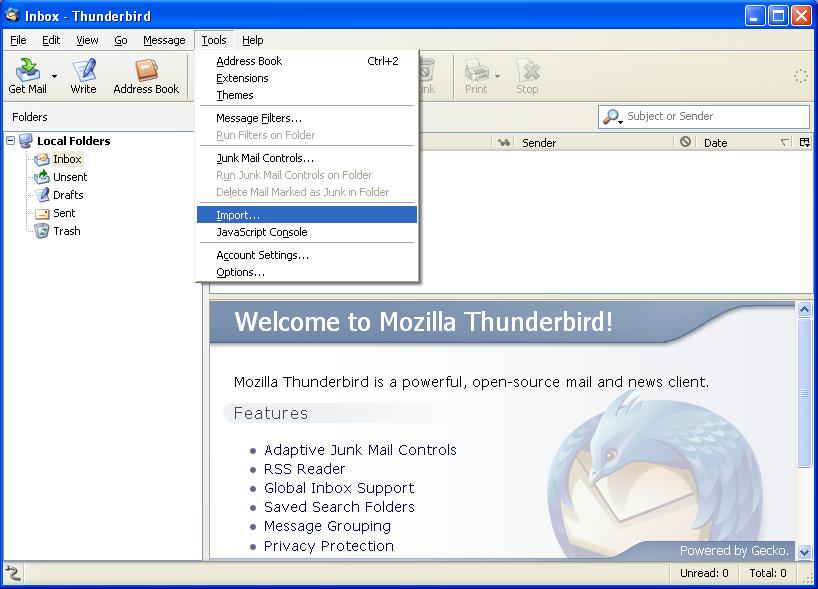Image resolution: width=818 pixels, height=589 pixels.
Task: Choose Address Book in the Tools menu
Action: coord(307,61)
